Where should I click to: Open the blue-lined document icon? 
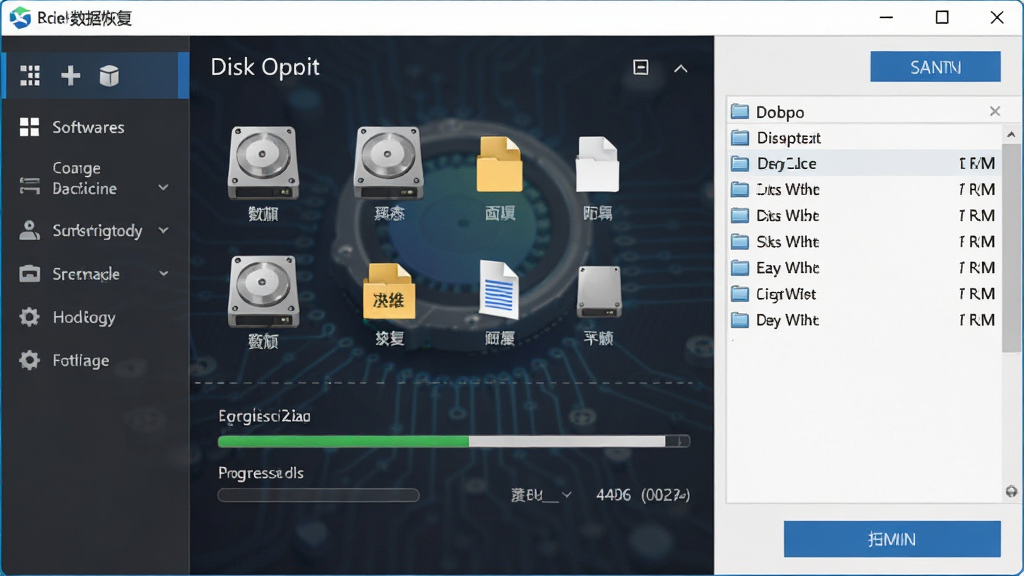coord(500,290)
